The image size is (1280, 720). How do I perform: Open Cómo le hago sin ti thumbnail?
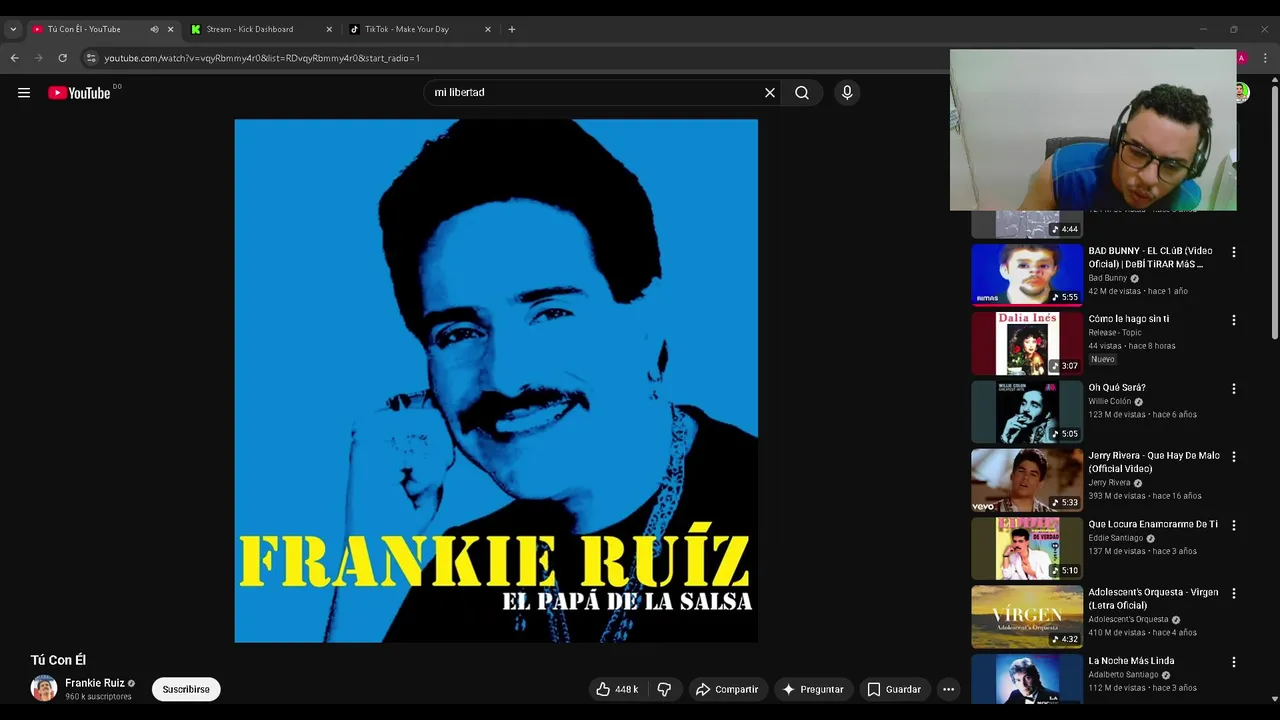(1027, 343)
